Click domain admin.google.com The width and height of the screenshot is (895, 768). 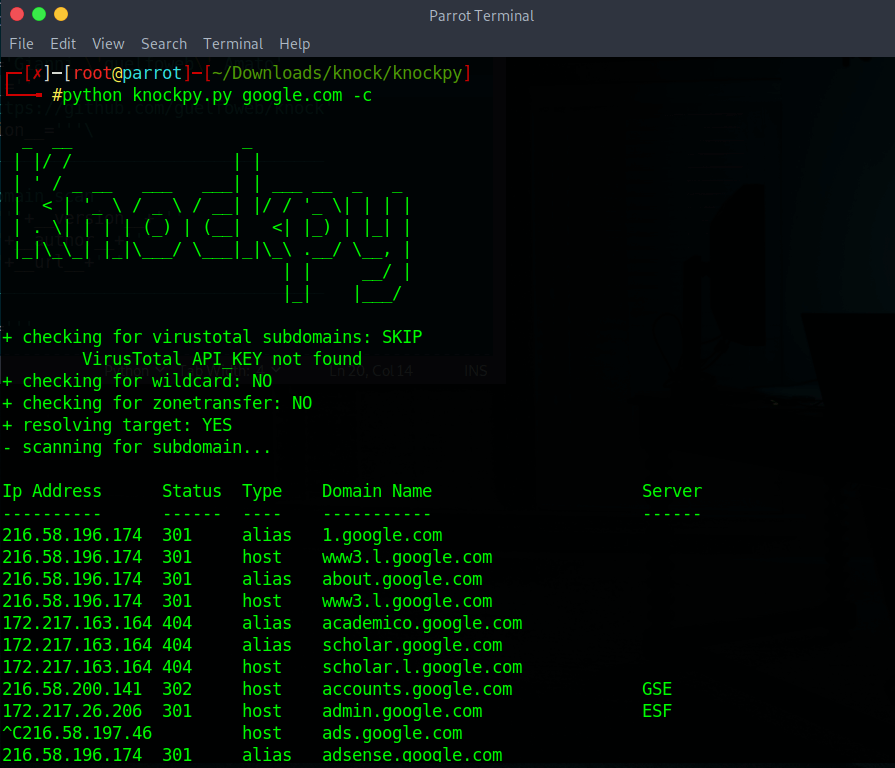(x=402, y=712)
